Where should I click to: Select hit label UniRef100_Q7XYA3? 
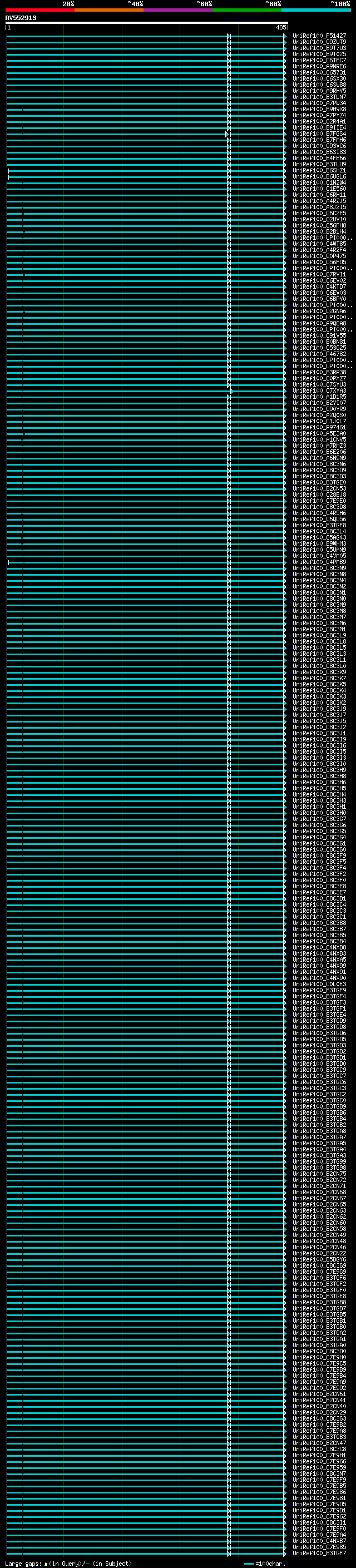pyautogui.click(x=319, y=391)
